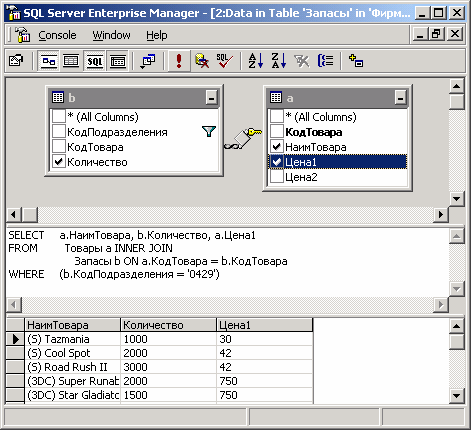The height and width of the screenshot is (430, 471).
Task: Toggle the Diagram pane button
Action: [49, 61]
